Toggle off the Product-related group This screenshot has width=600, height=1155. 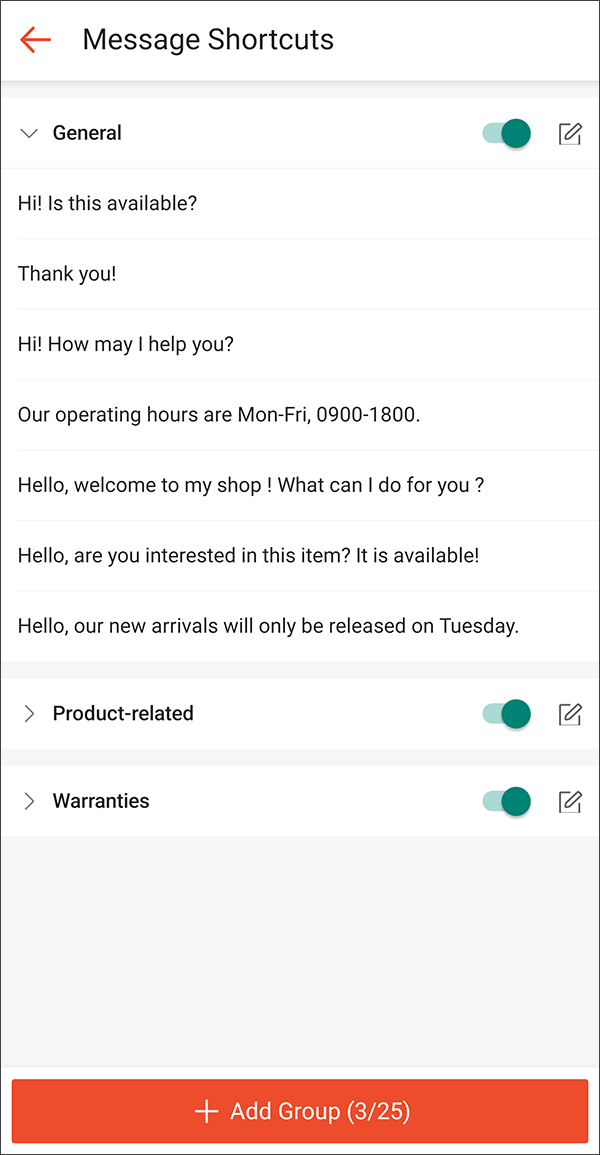tap(505, 714)
